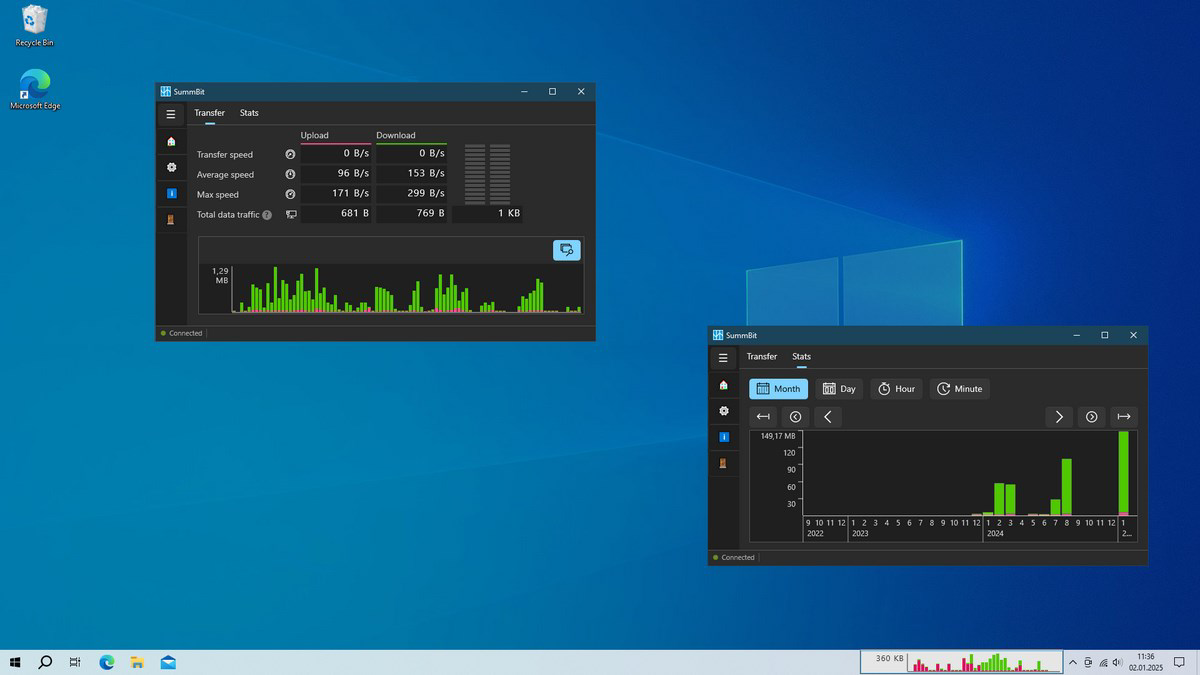Click 149,17 MB axis label in Stats chart

778,436
